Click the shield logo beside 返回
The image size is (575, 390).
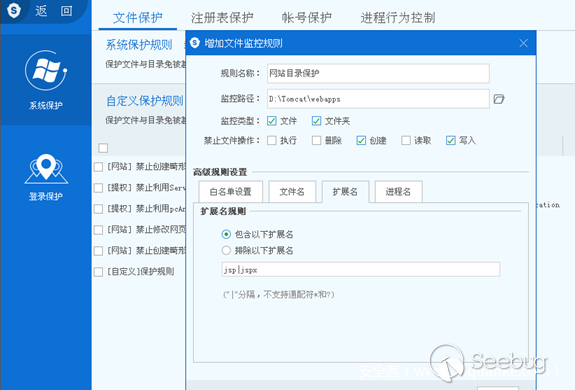[x=14, y=10]
